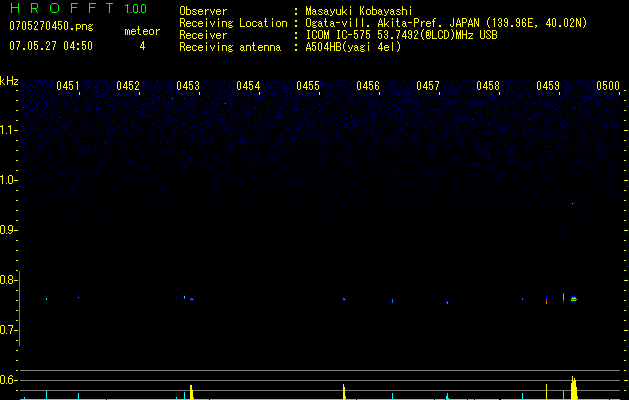Image resolution: width=629 pixels, height=400 pixels.
Task: Click the HROFFT 1.00 title text
Action: (78, 8)
